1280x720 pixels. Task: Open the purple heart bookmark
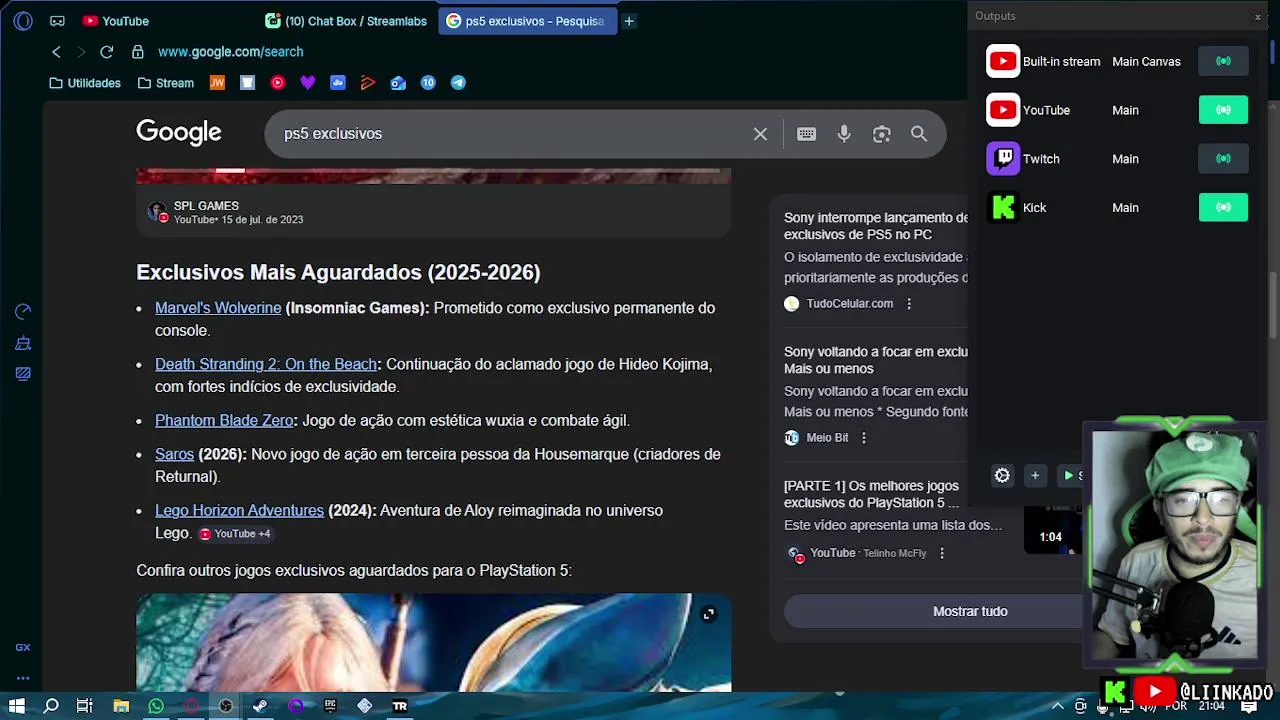tap(308, 83)
